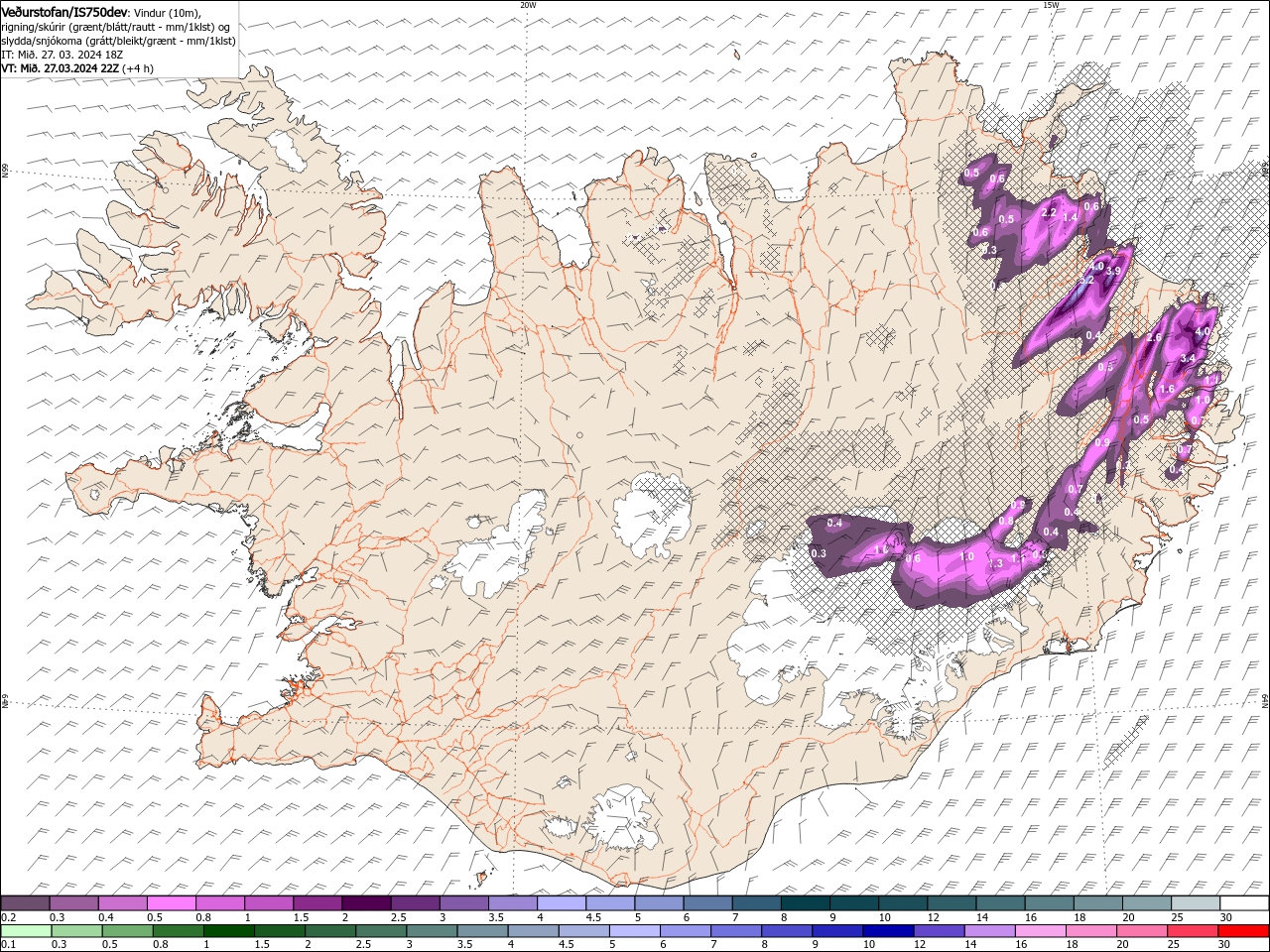Click the snow legend swatch labeled 0.2
The image size is (1270, 952).
pyautogui.click(x=25, y=903)
